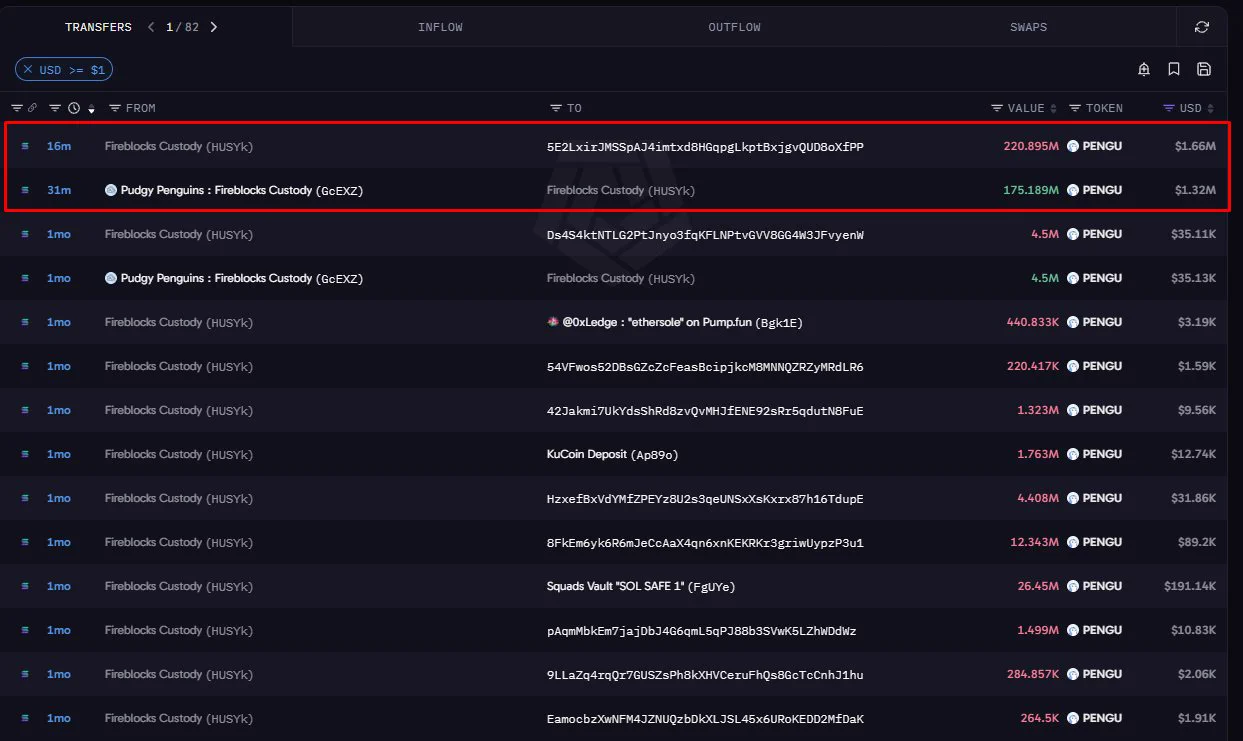Open the VALUE column filter
The height and width of the screenshot is (741, 1243).
click(997, 108)
